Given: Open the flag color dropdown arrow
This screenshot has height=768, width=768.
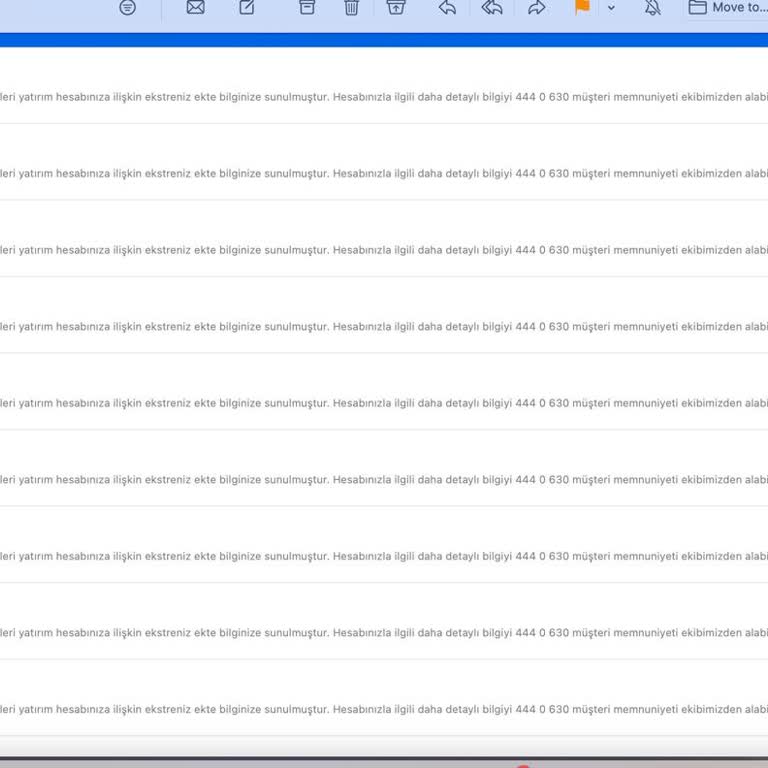Looking at the screenshot, I should (611, 8).
